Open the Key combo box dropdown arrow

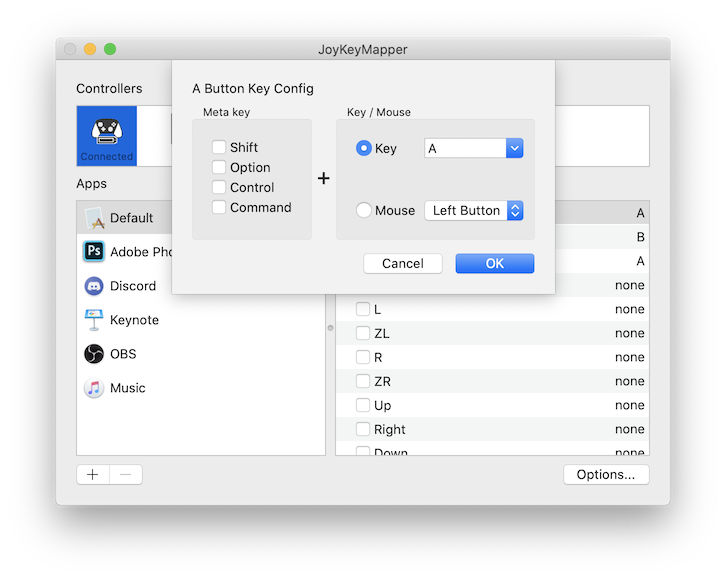(514, 148)
